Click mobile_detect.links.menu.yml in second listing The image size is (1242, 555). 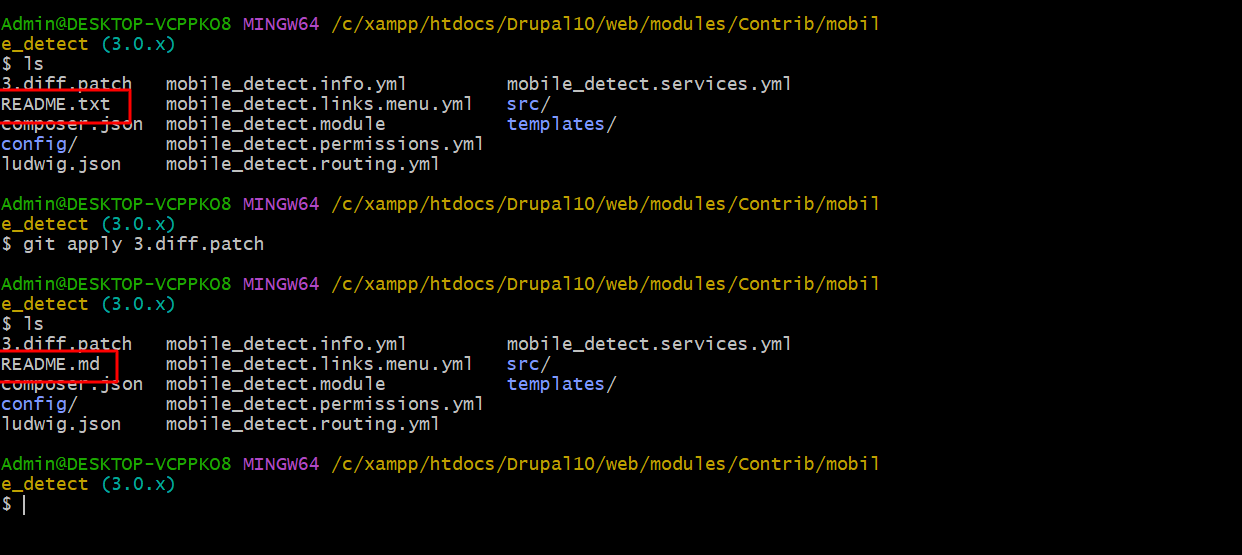319,364
